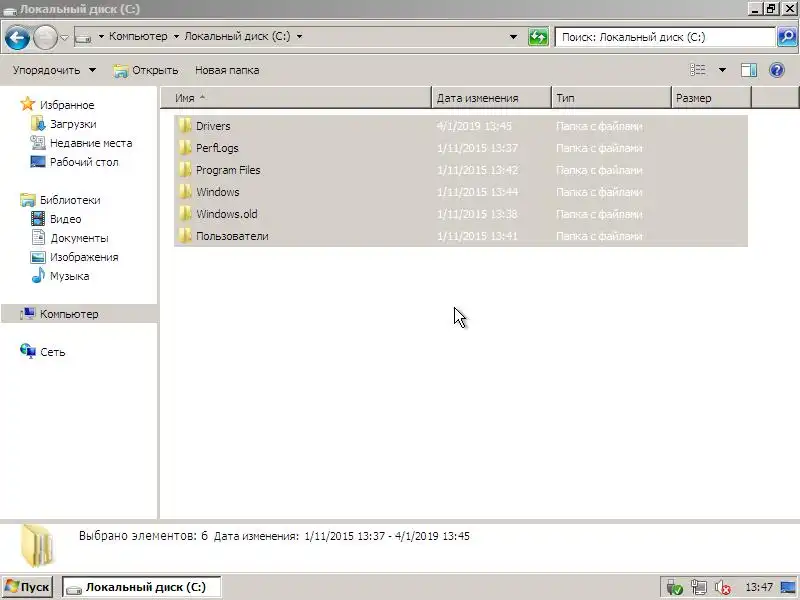Image resolution: width=800 pixels, height=600 pixels.
Task: Open Help with the question mark icon
Action: (777, 70)
